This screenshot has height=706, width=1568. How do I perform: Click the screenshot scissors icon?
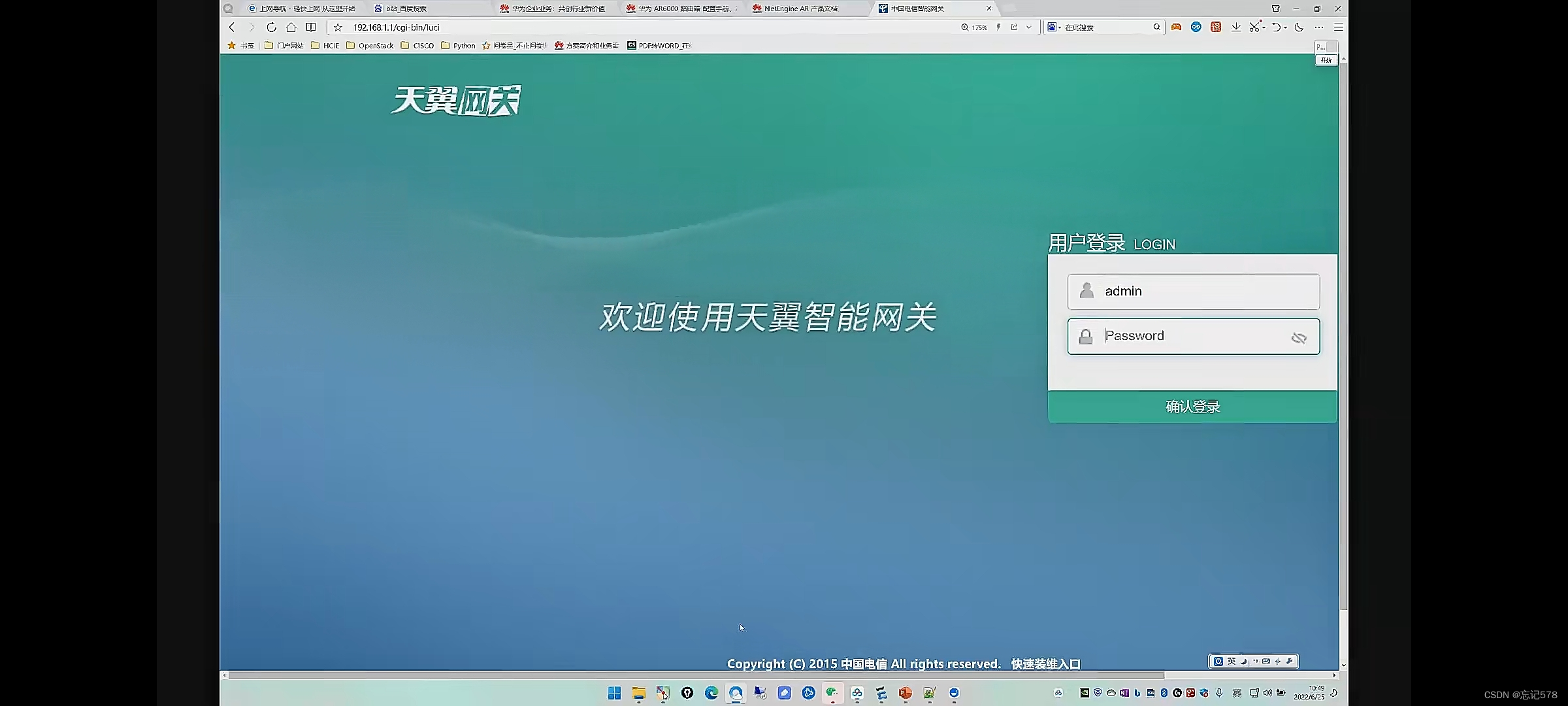click(1254, 27)
